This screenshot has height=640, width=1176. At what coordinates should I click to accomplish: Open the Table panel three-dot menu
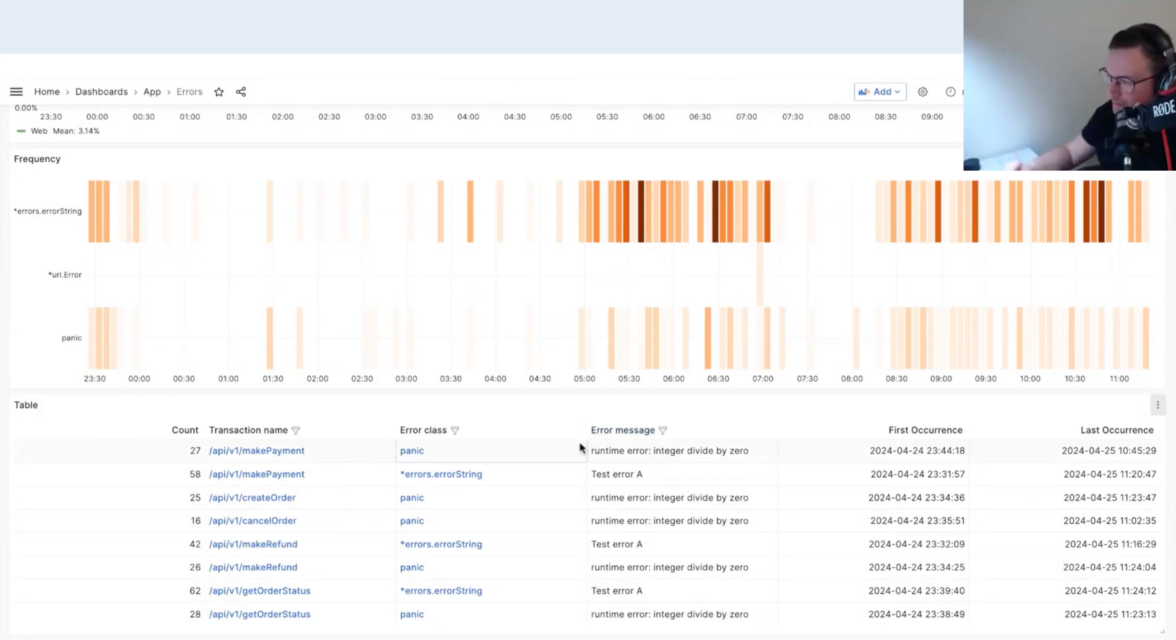(x=1158, y=405)
